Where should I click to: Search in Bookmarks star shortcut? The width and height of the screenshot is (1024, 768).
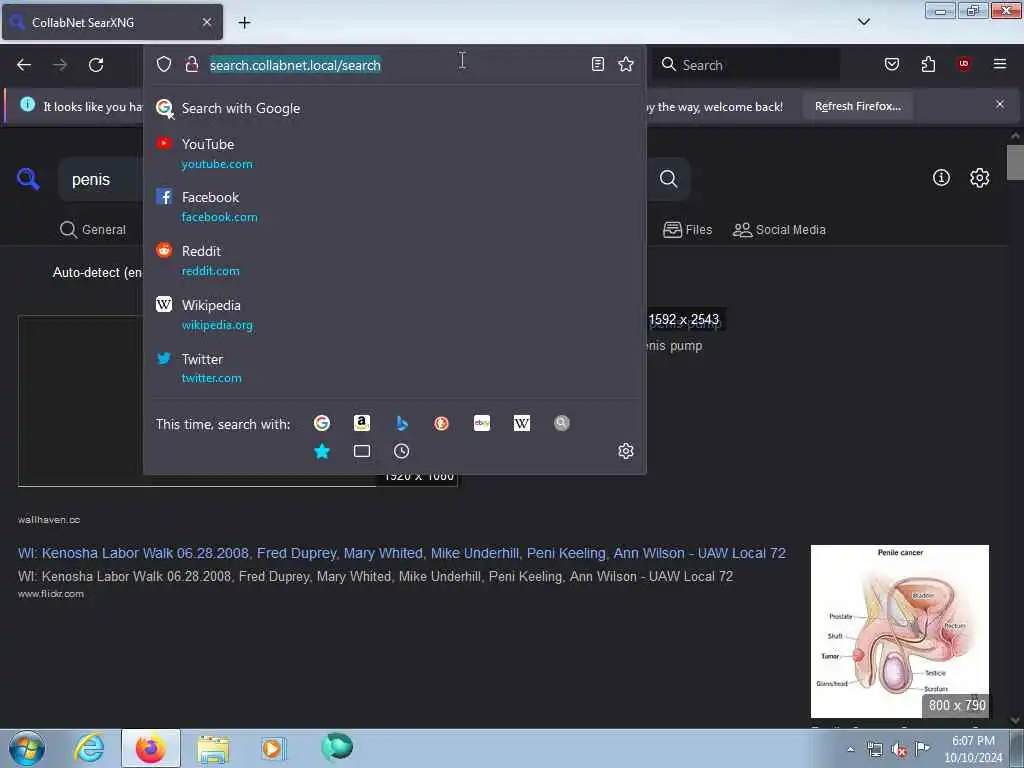322,451
